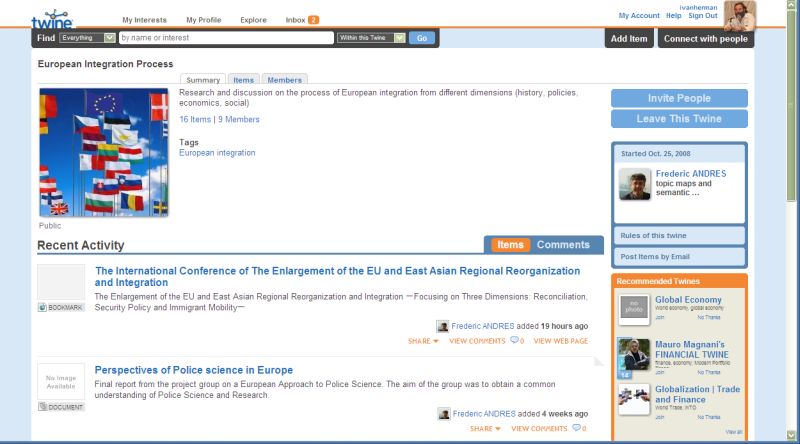Viewport: 800px width, 444px height.
Task: Toggle Recent Activity to Comments view
Action: tap(563, 245)
